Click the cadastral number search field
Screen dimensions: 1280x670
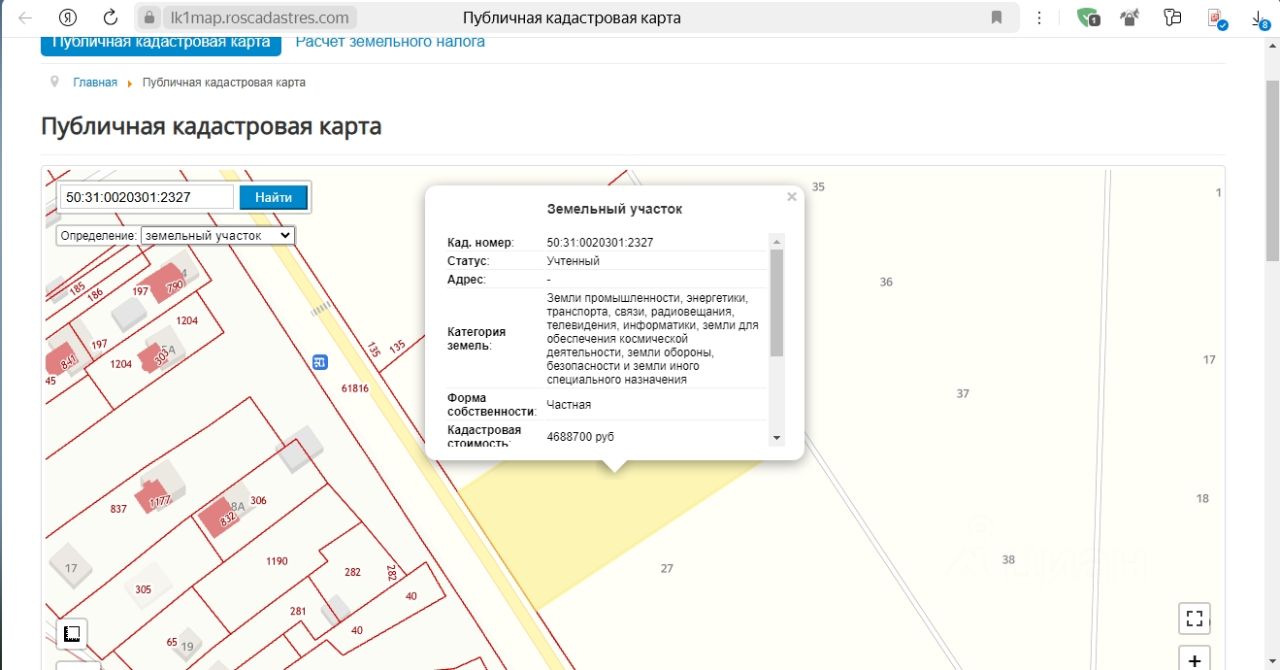[x=146, y=197]
